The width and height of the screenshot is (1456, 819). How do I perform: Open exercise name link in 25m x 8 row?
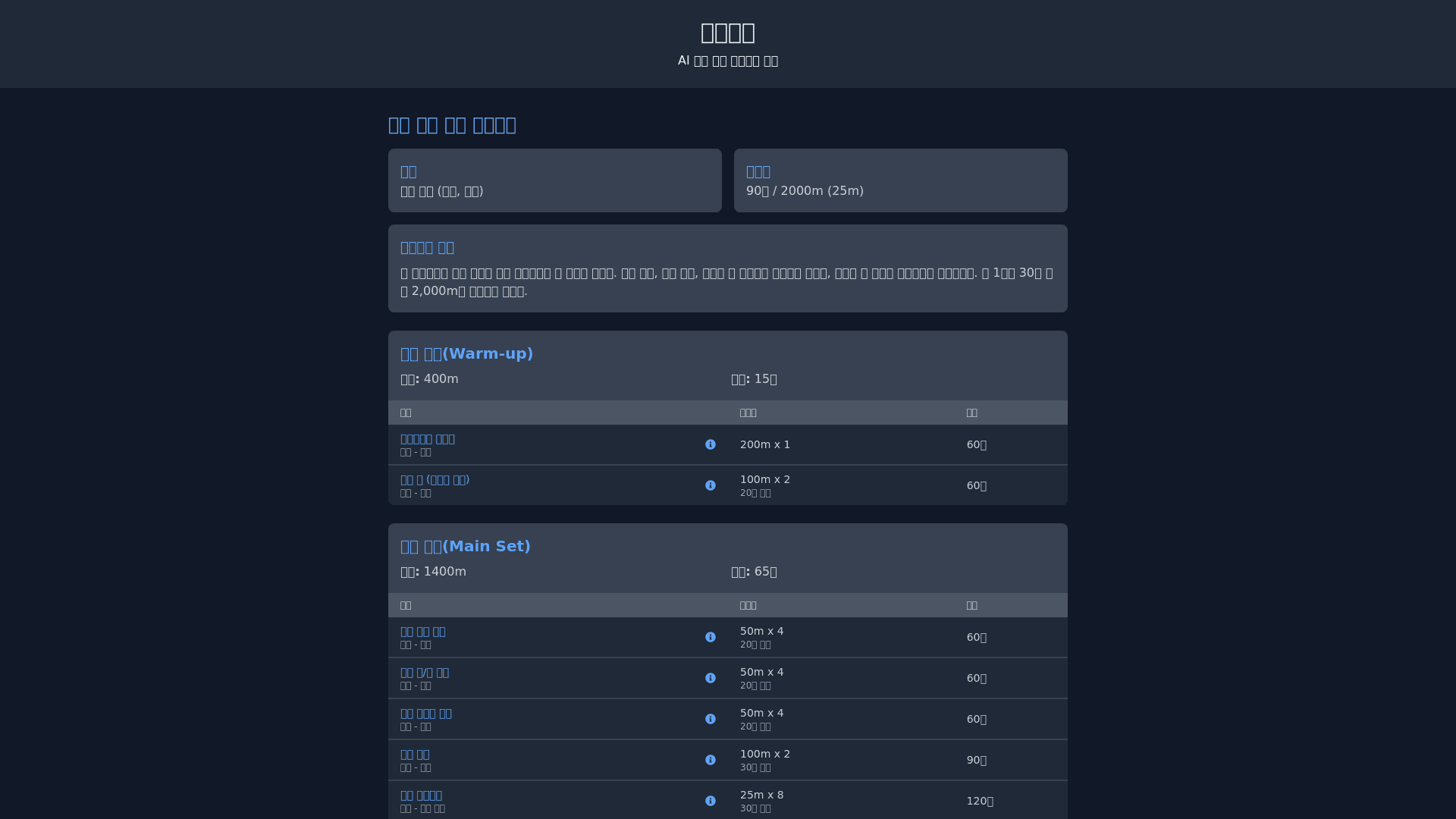tap(421, 795)
